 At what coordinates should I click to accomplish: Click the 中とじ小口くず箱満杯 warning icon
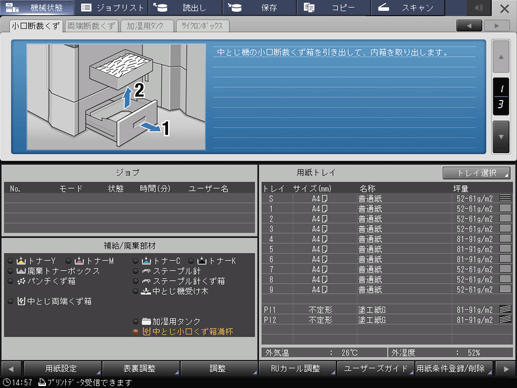tap(146, 332)
